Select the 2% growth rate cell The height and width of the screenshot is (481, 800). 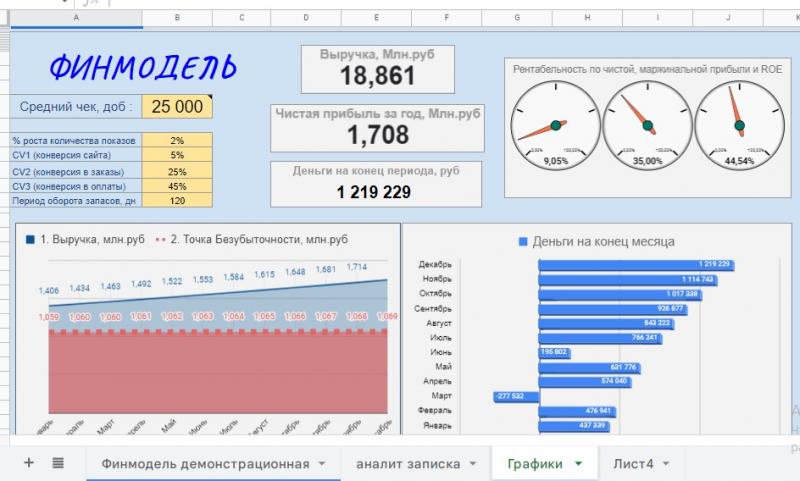[177, 140]
